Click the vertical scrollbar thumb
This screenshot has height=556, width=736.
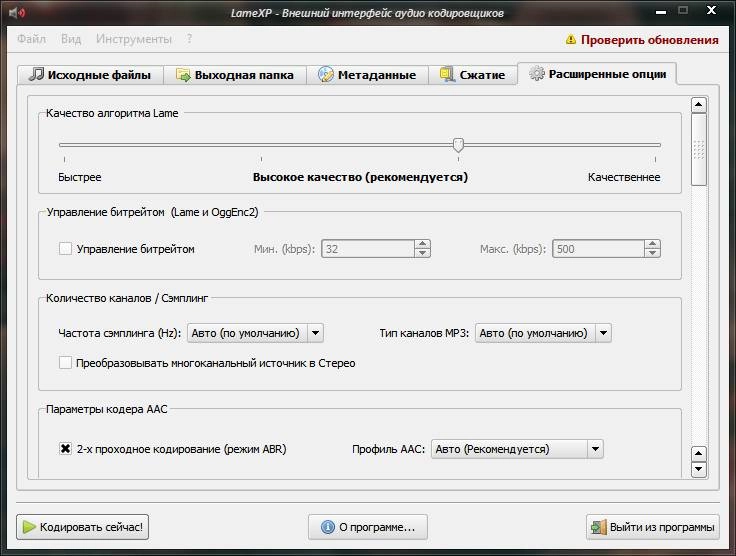[699, 150]
